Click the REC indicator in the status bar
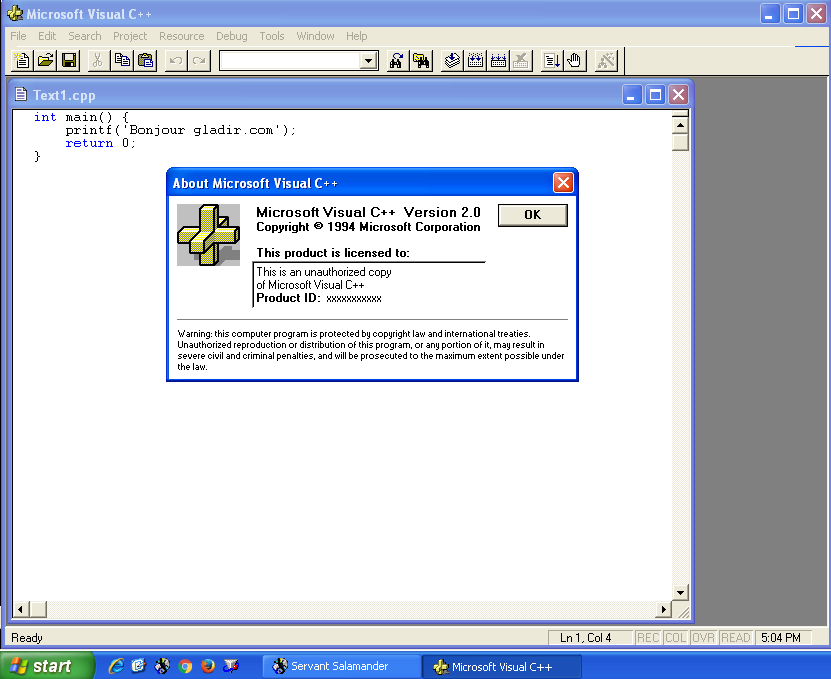Viewport: 831px width, 679px height. coord(648,638)
